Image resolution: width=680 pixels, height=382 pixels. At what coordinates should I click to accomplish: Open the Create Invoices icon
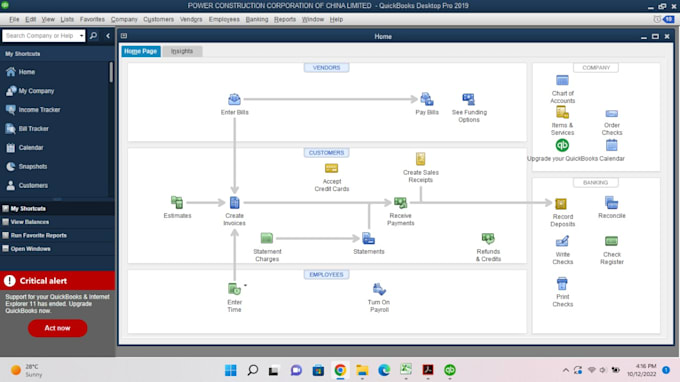[x=234, y=202]
